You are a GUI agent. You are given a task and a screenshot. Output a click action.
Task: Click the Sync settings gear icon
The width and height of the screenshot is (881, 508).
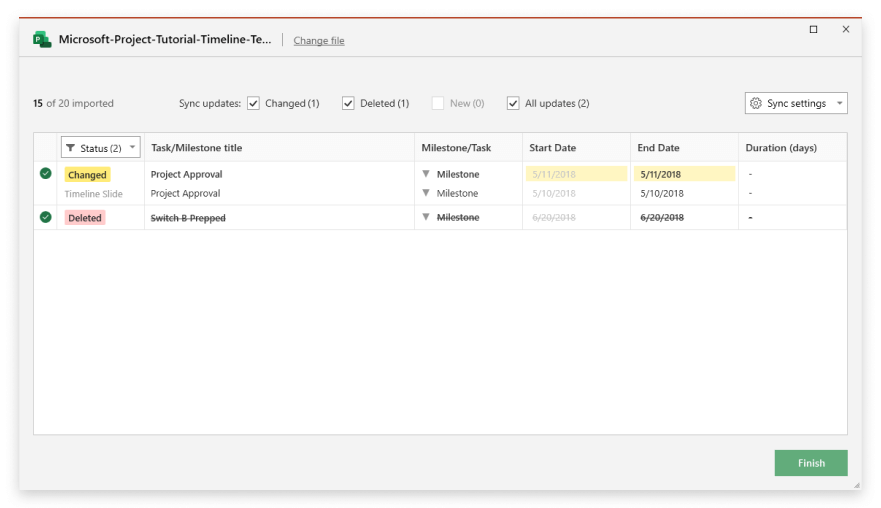[x=756, y=104]
